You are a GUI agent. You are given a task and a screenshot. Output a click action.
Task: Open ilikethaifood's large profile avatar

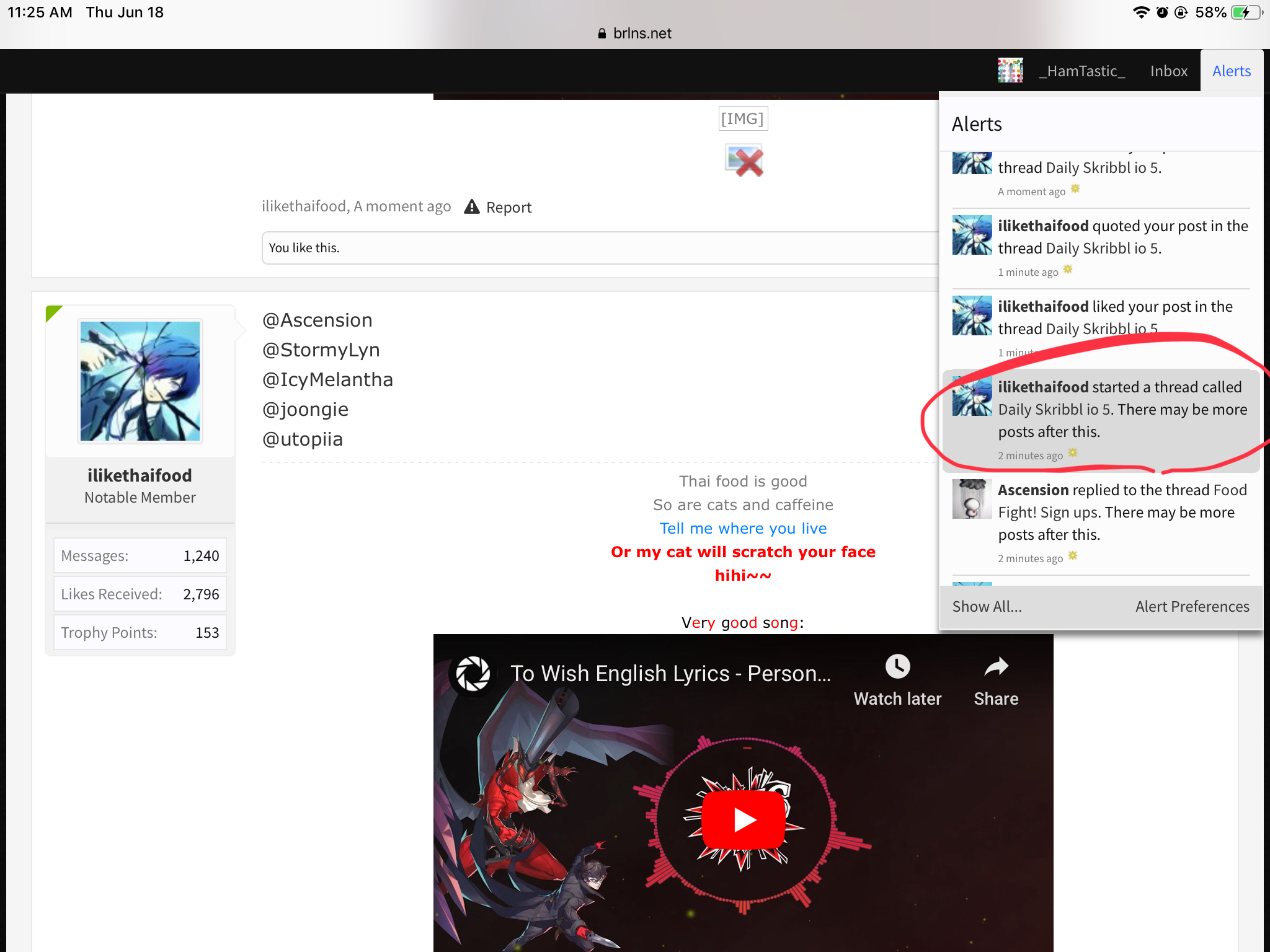click(140, 381)
